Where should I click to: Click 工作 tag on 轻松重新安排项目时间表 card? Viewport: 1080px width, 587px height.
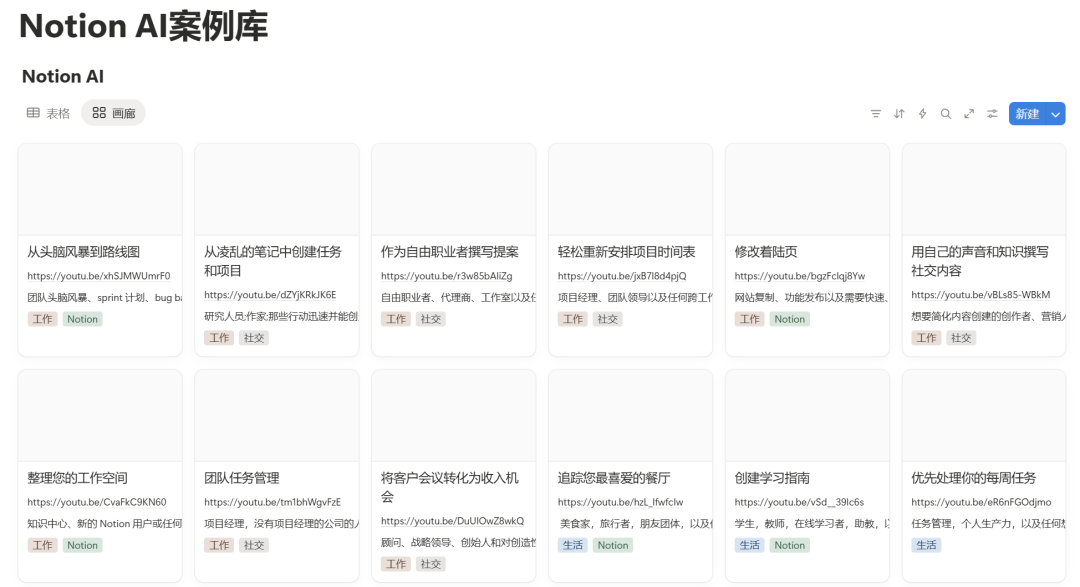pyautogui.click(x=573, y=319)
